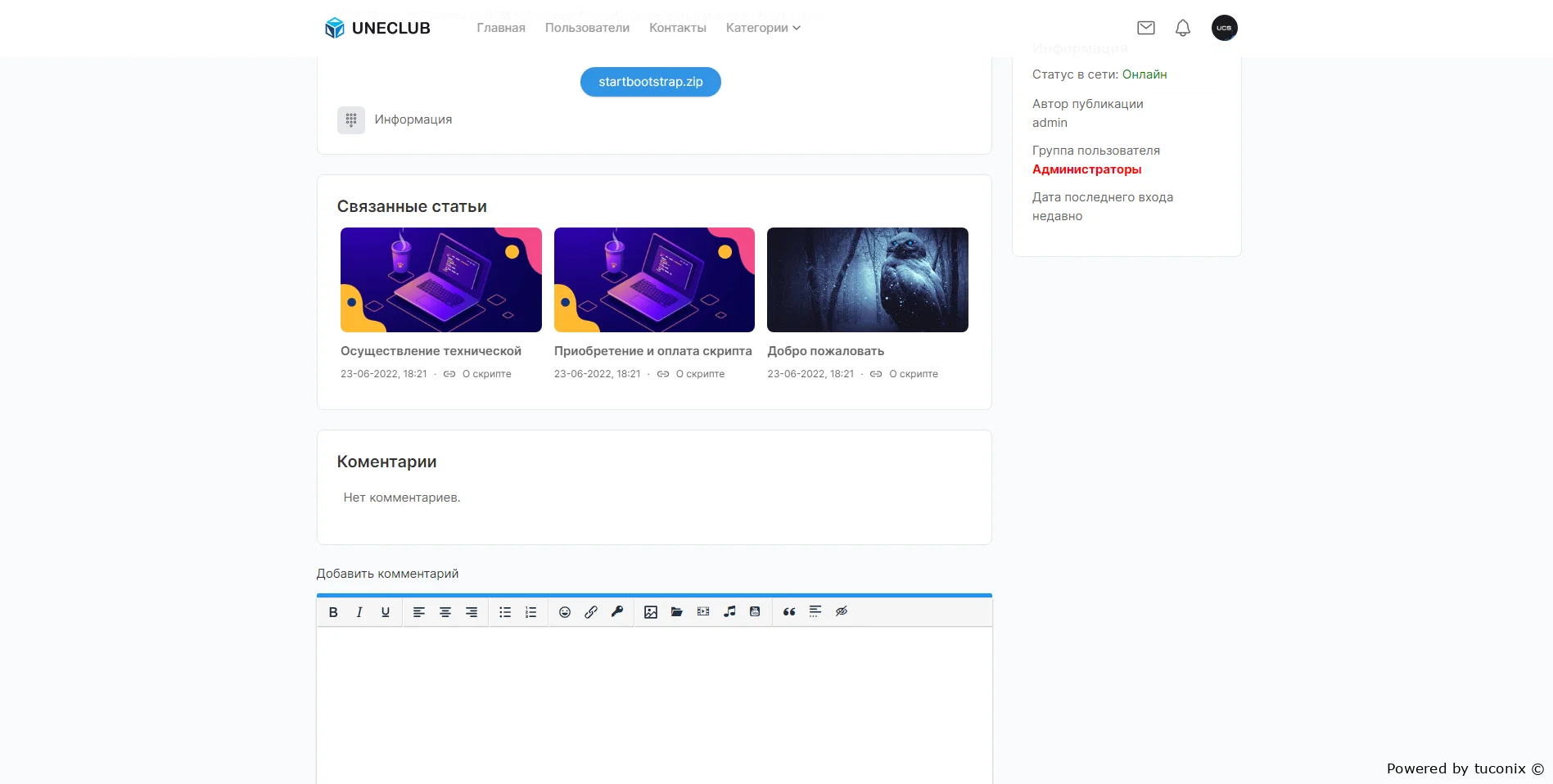Insert a quote block
Viewport: 1553px width, 784px height.
pos(789,612)
